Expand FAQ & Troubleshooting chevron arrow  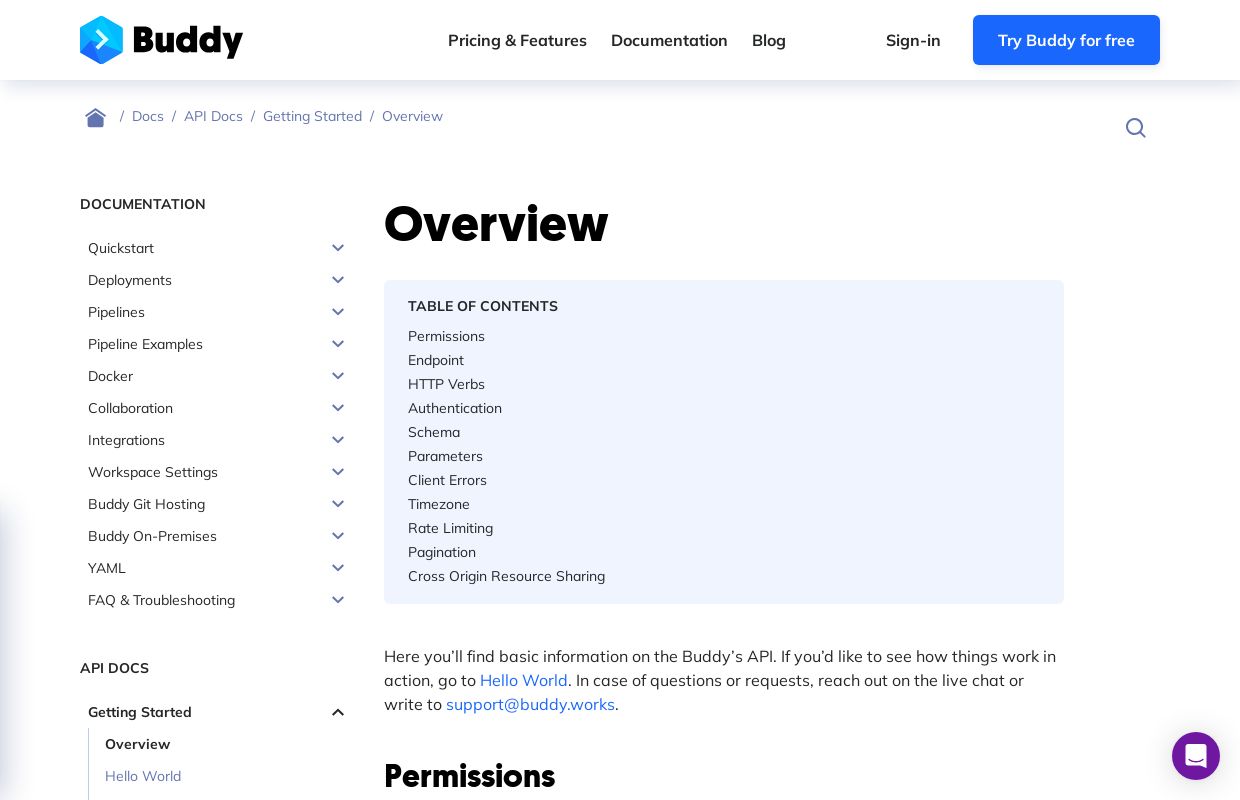[x=338, y=600]
